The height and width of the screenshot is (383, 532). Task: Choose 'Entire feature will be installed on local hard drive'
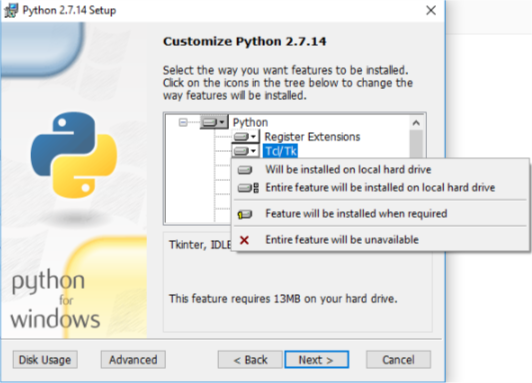tap(380, 187)
